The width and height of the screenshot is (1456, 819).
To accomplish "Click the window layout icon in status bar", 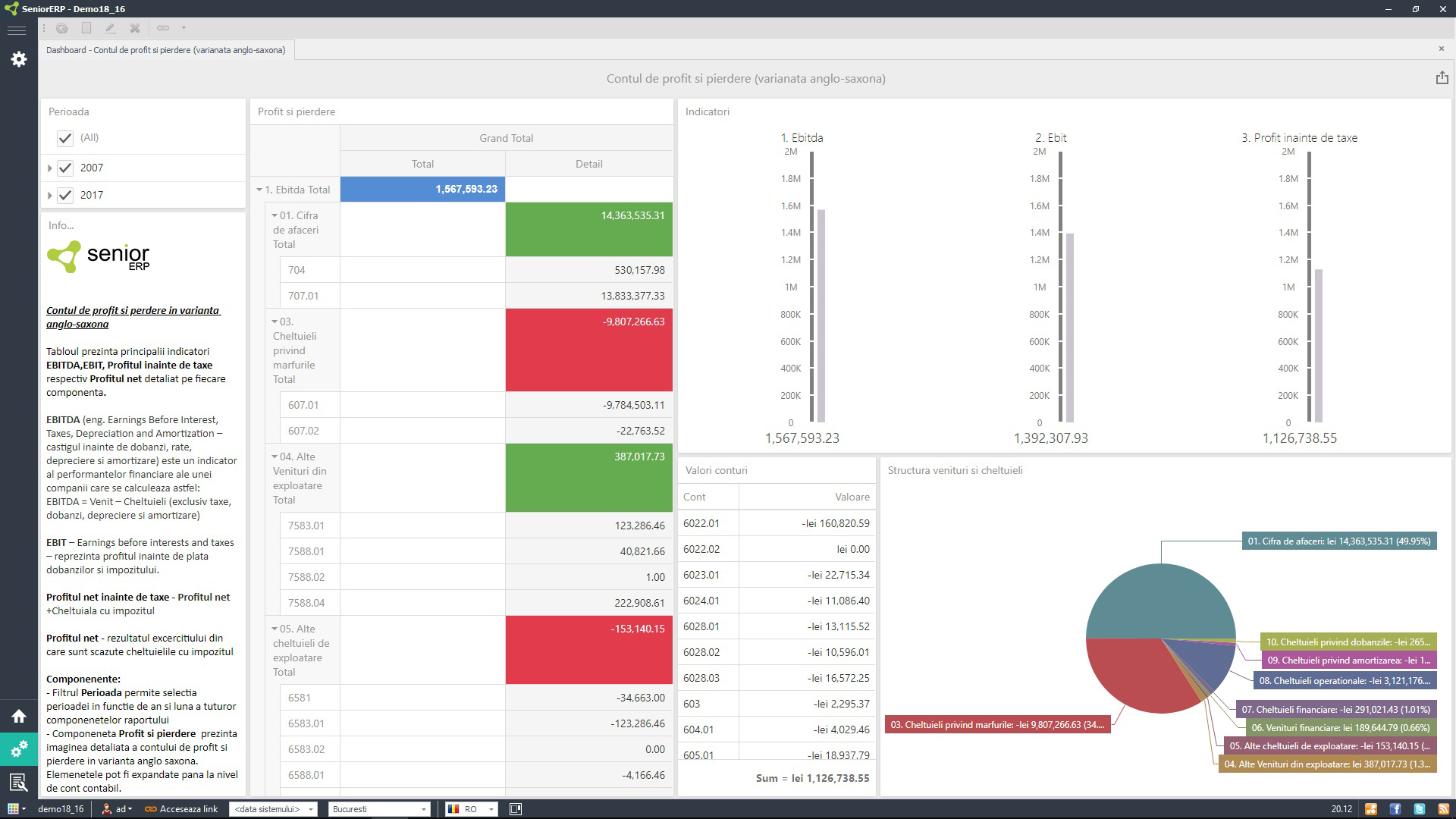I will click(516, 809).
